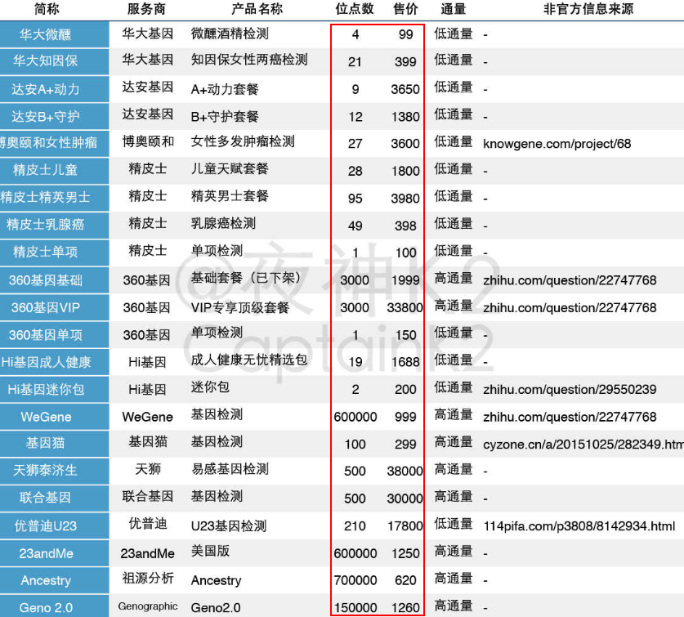The image size is (684, 617).
Task: Select the 华大知因保 row label
Action: 55,62
